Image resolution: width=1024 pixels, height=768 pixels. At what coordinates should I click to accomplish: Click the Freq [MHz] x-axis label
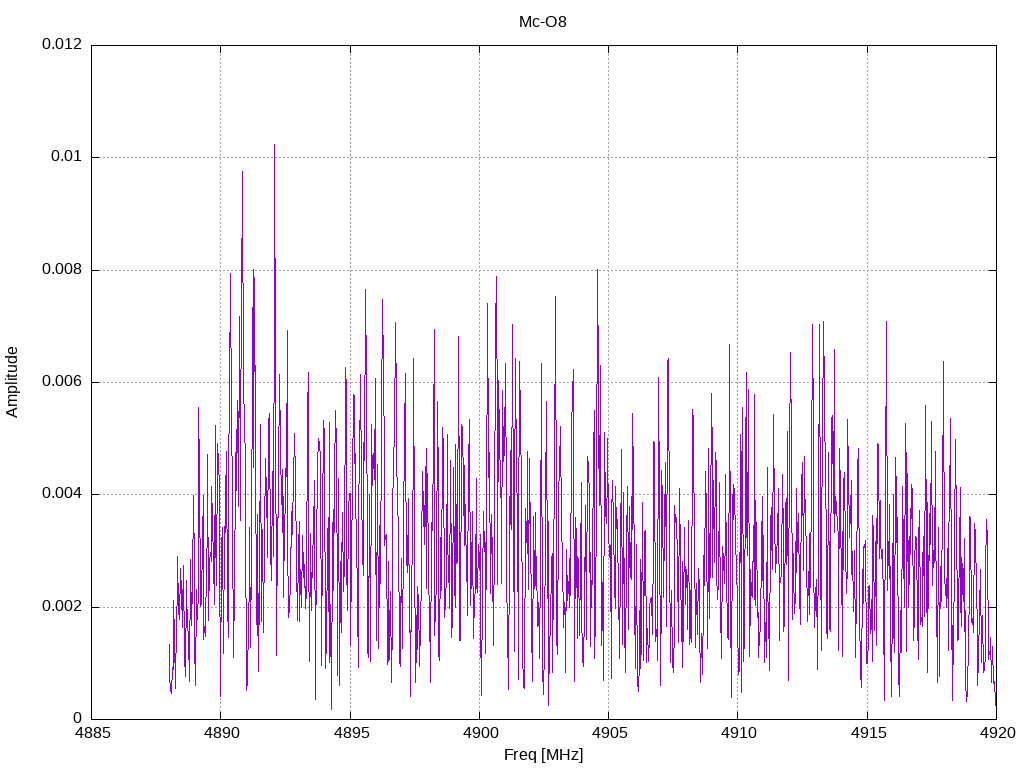point(543,755)
